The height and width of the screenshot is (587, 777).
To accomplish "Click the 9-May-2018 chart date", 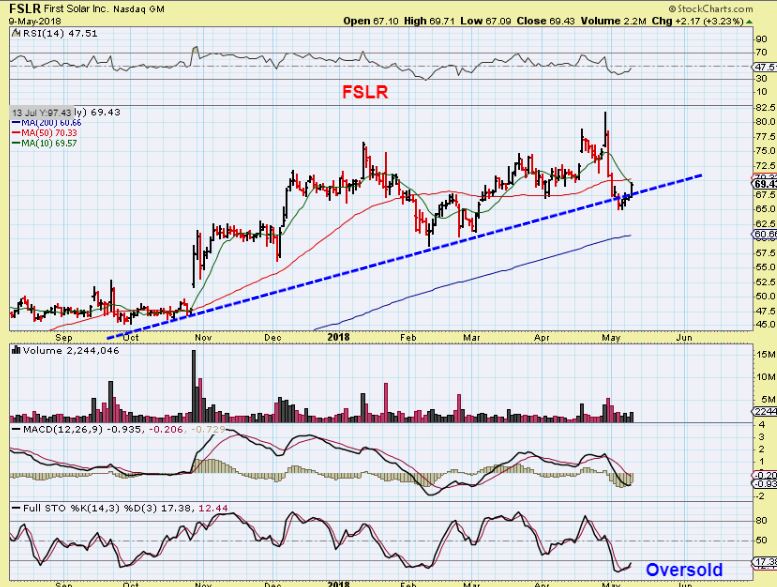I will coord(35,21).
